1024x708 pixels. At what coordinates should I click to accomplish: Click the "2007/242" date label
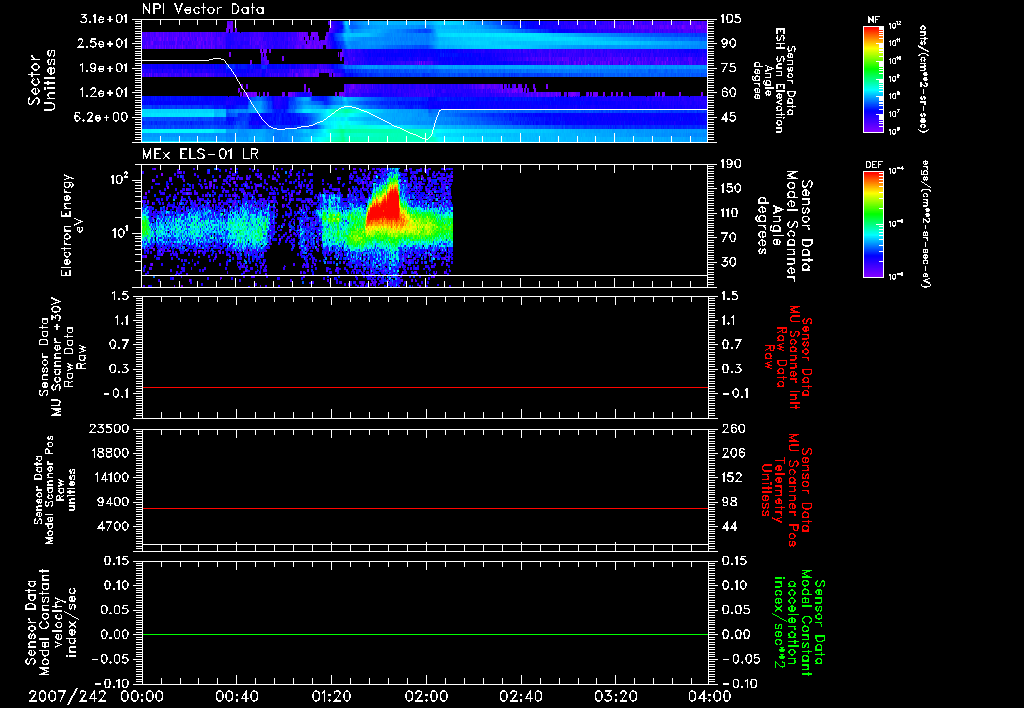point(67,696)
